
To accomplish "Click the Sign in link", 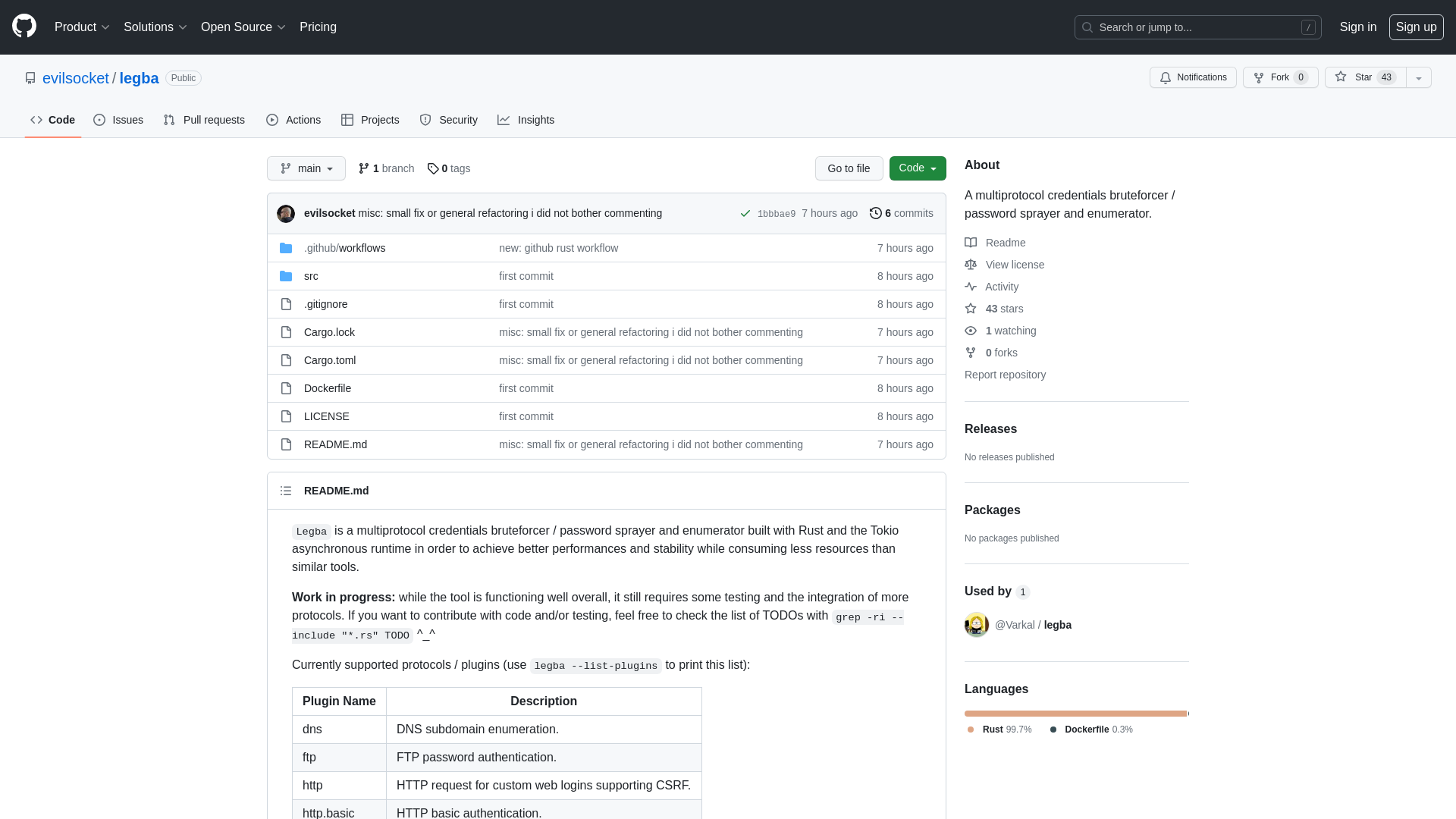I will click(1358, 27).
